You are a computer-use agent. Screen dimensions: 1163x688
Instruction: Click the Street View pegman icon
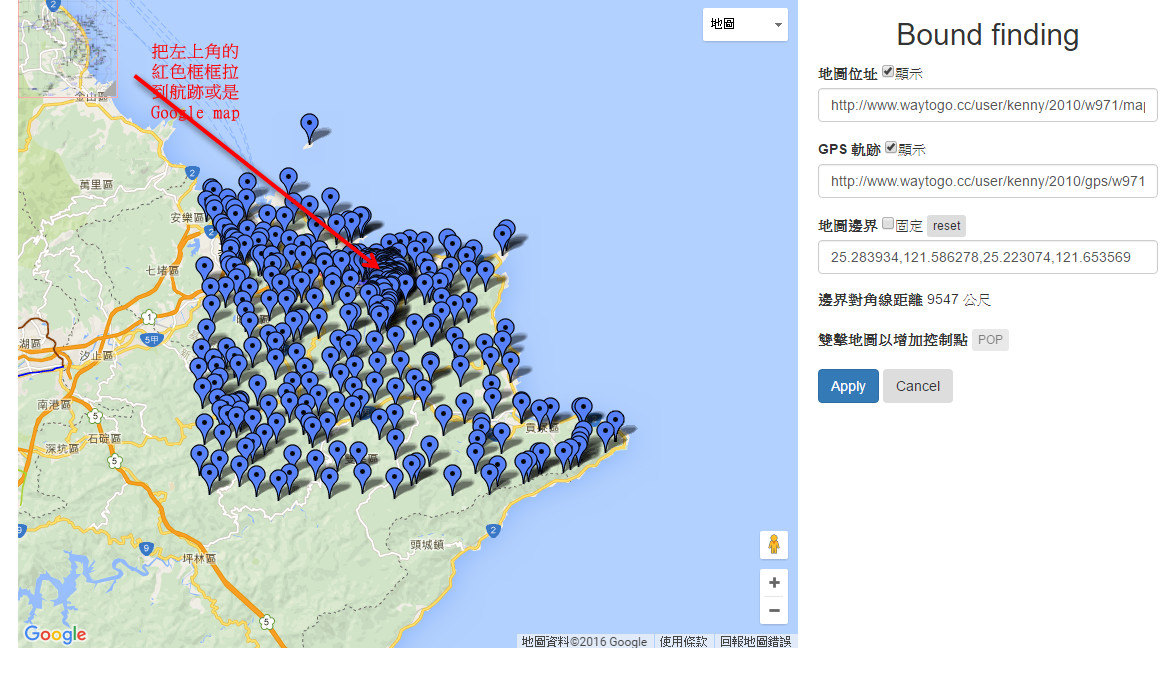pos(773,545)
